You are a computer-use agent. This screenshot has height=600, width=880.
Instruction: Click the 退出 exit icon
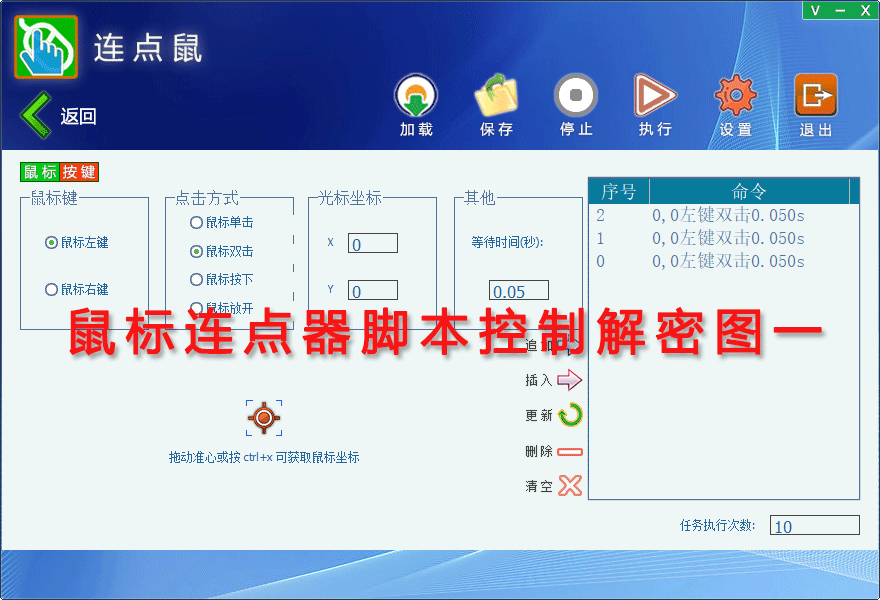(816, 96)
